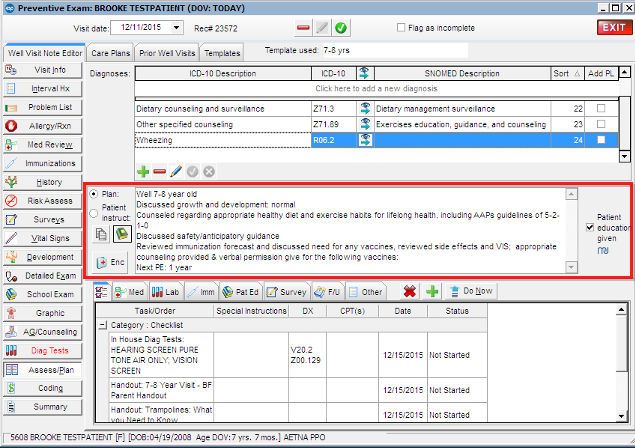Select the Patient instruct radio button

click(x=94, y=213)
